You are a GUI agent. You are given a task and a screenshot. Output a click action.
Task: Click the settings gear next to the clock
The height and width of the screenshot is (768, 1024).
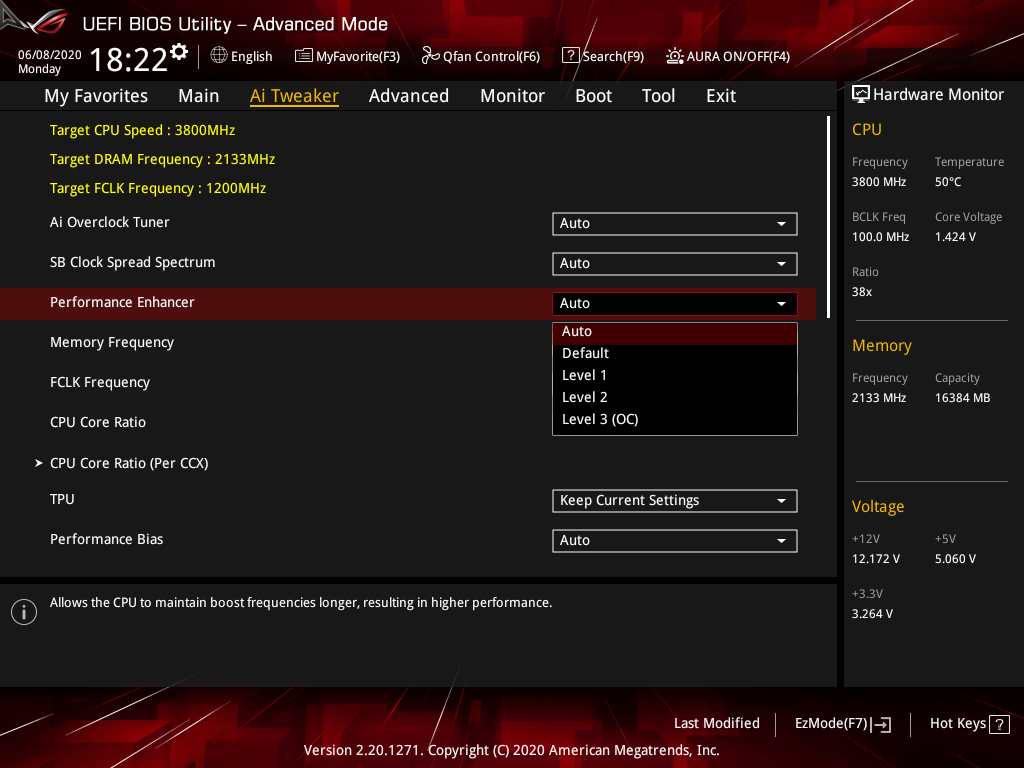coord(179,52)
